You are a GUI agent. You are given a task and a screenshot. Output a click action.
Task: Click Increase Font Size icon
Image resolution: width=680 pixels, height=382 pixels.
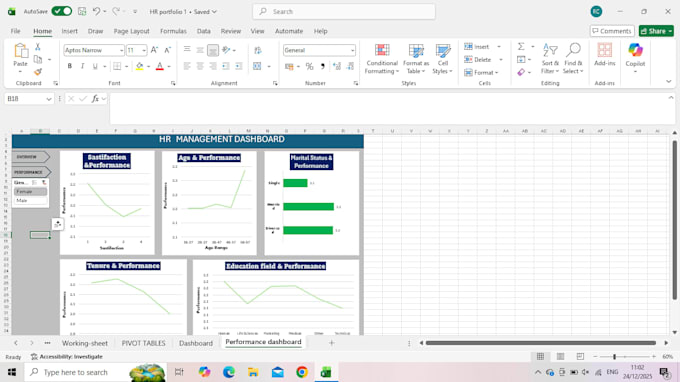[x=154, y=50]
